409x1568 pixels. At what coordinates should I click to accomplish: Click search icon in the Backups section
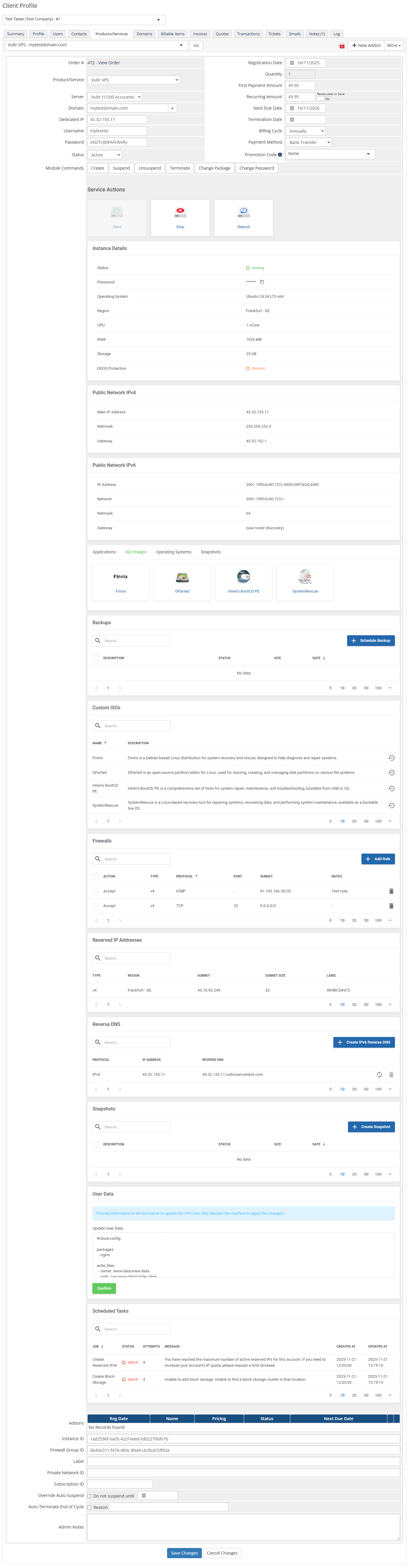coord(98,640)
